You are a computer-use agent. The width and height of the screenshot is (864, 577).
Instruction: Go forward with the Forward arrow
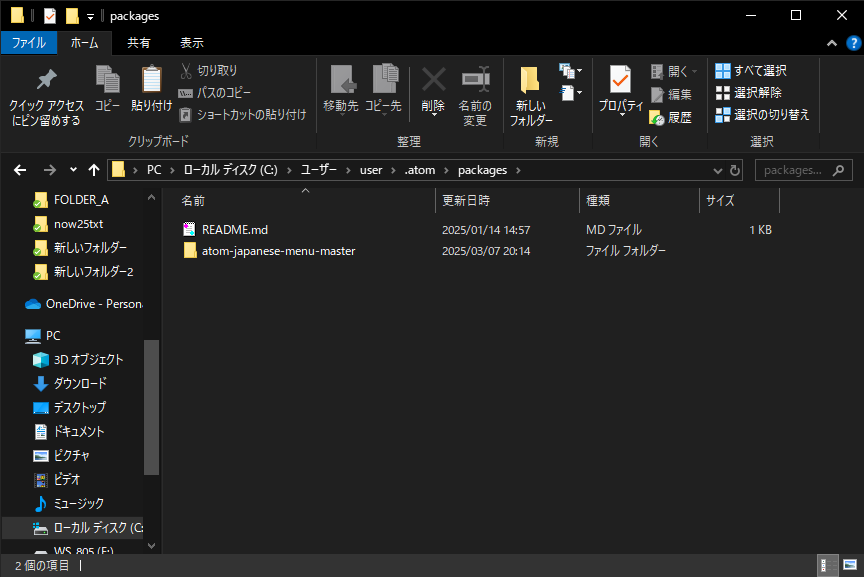click(50, 170)
